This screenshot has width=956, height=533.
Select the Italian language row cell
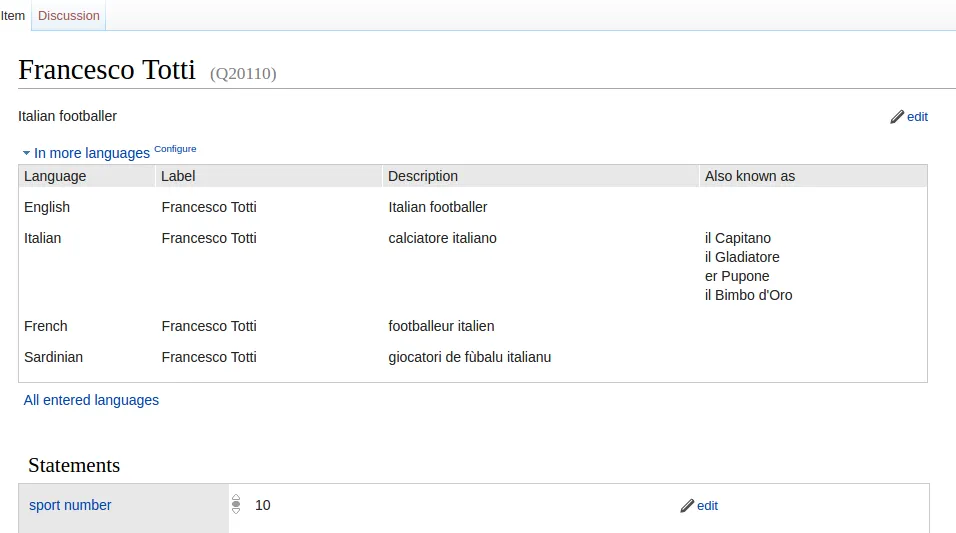click(43, 238)
